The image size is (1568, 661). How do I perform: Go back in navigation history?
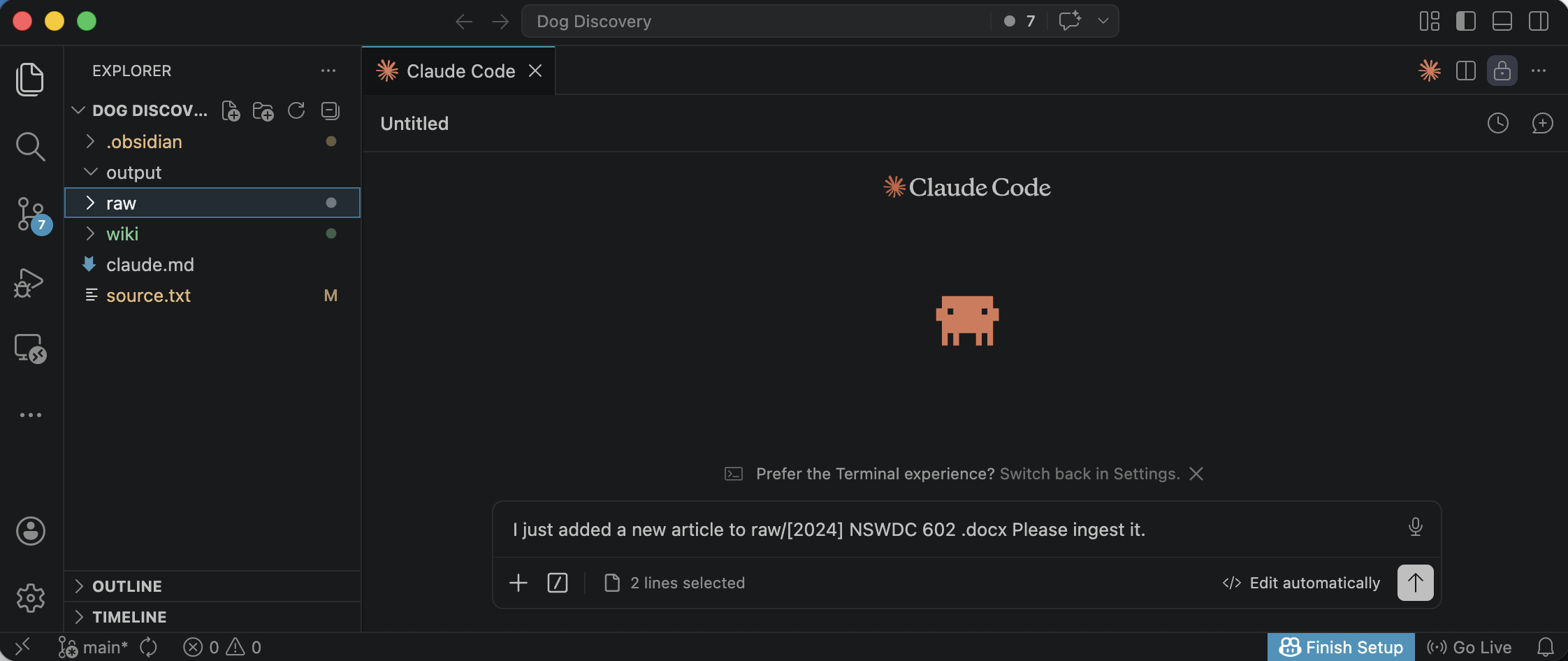pos(464,22)
